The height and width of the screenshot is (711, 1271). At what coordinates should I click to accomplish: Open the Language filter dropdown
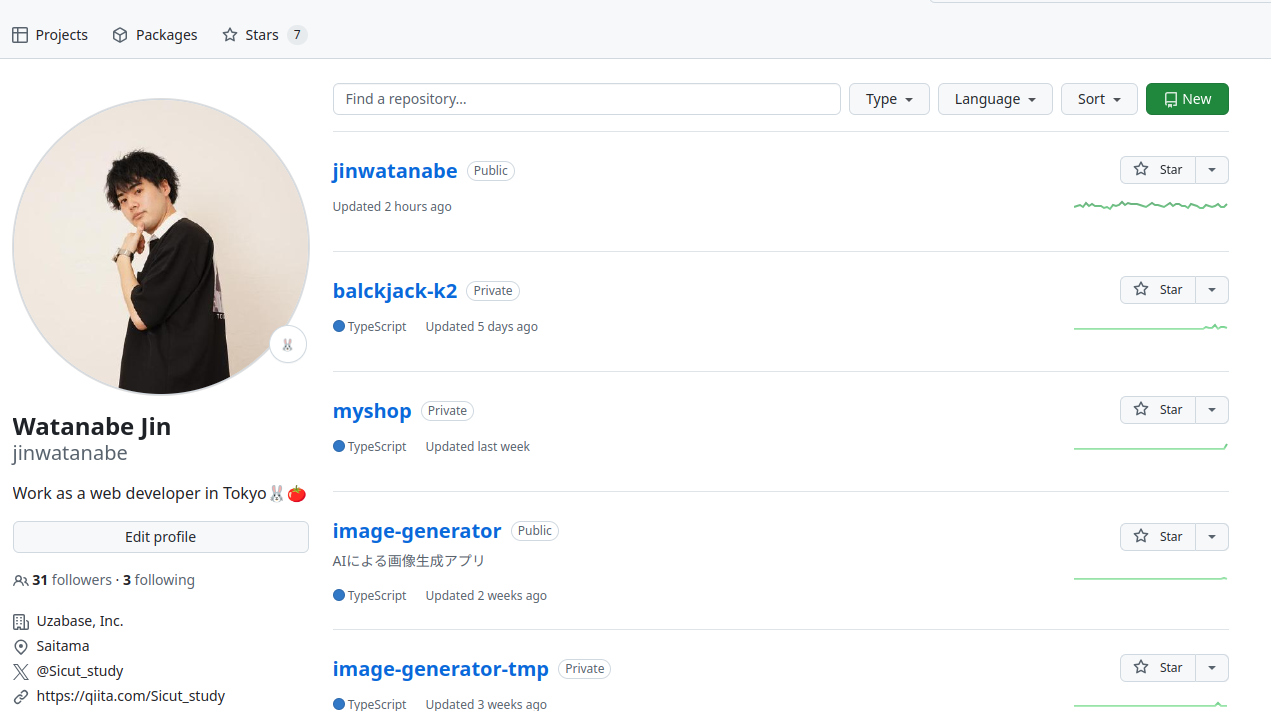click(995, 99)
